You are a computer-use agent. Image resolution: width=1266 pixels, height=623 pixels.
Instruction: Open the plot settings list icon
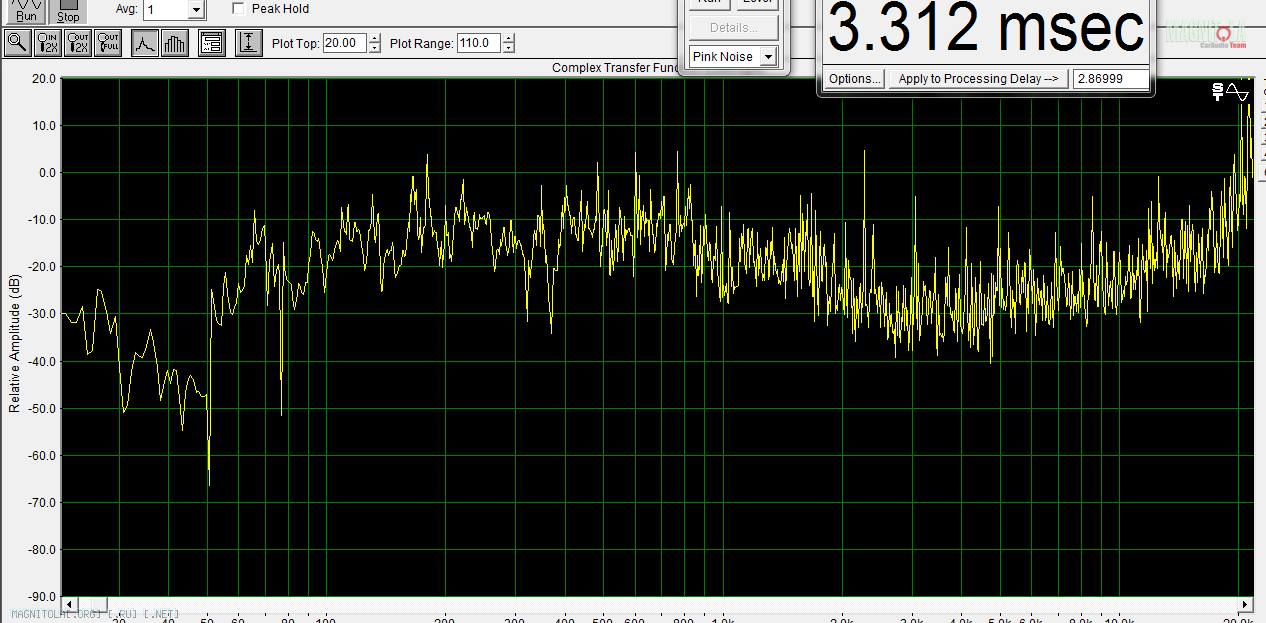coord(211,42)
